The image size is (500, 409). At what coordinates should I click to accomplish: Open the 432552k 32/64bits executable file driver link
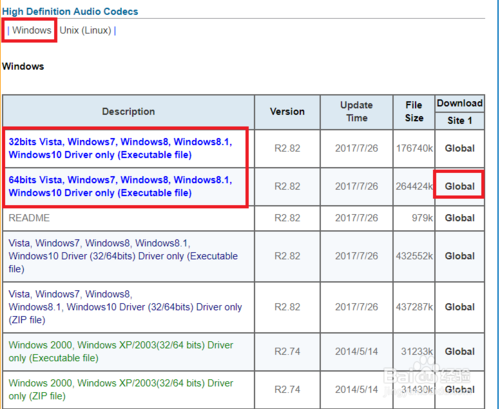point(123,256)
